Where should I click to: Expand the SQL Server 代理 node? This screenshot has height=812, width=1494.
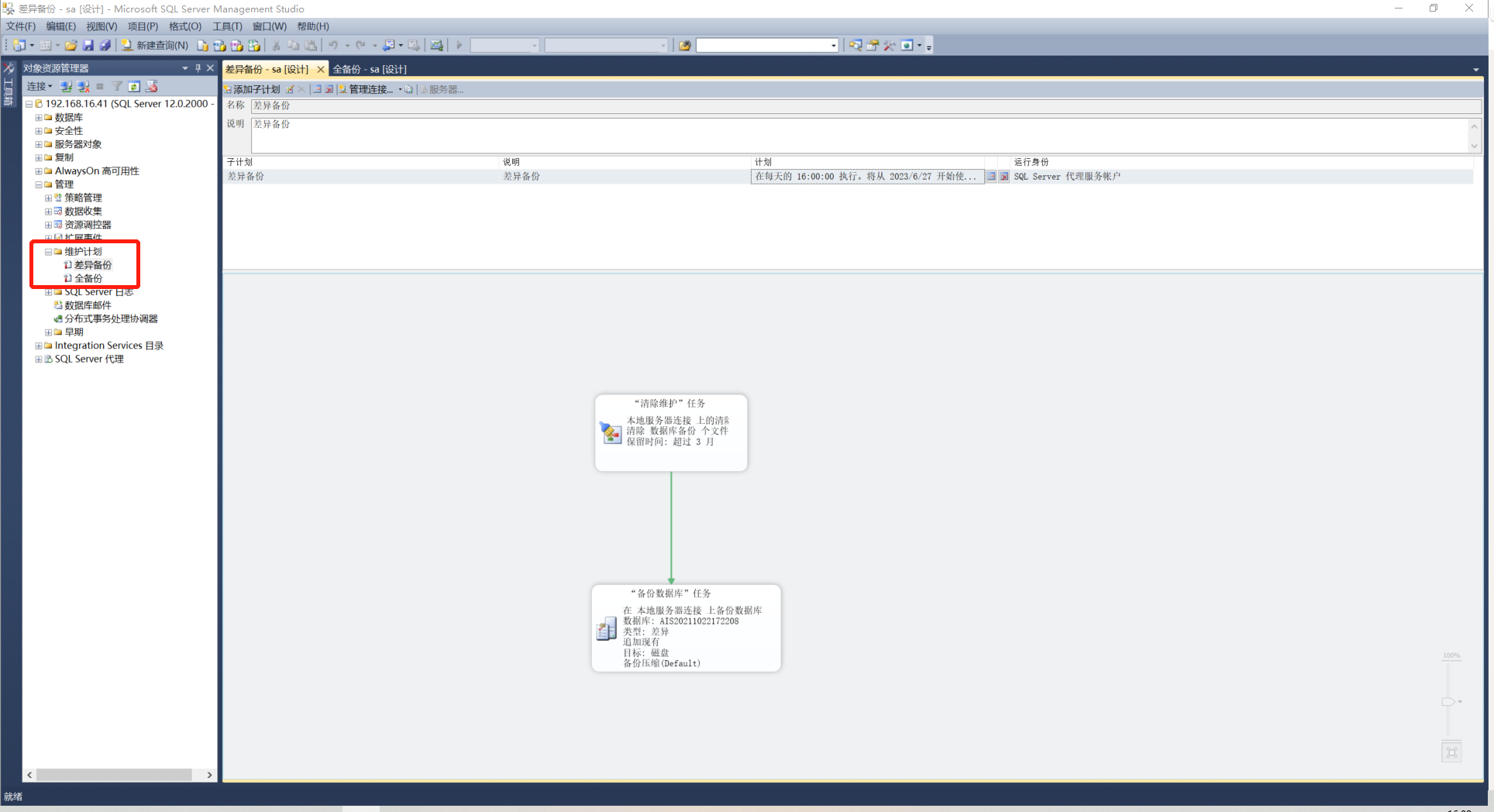coord(39,359)
